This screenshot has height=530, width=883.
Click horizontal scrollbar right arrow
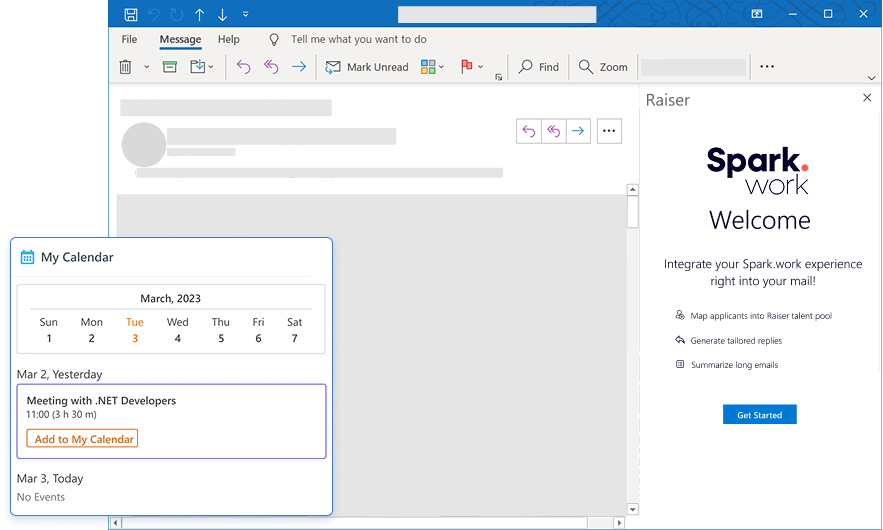click(x=619, y=523)
